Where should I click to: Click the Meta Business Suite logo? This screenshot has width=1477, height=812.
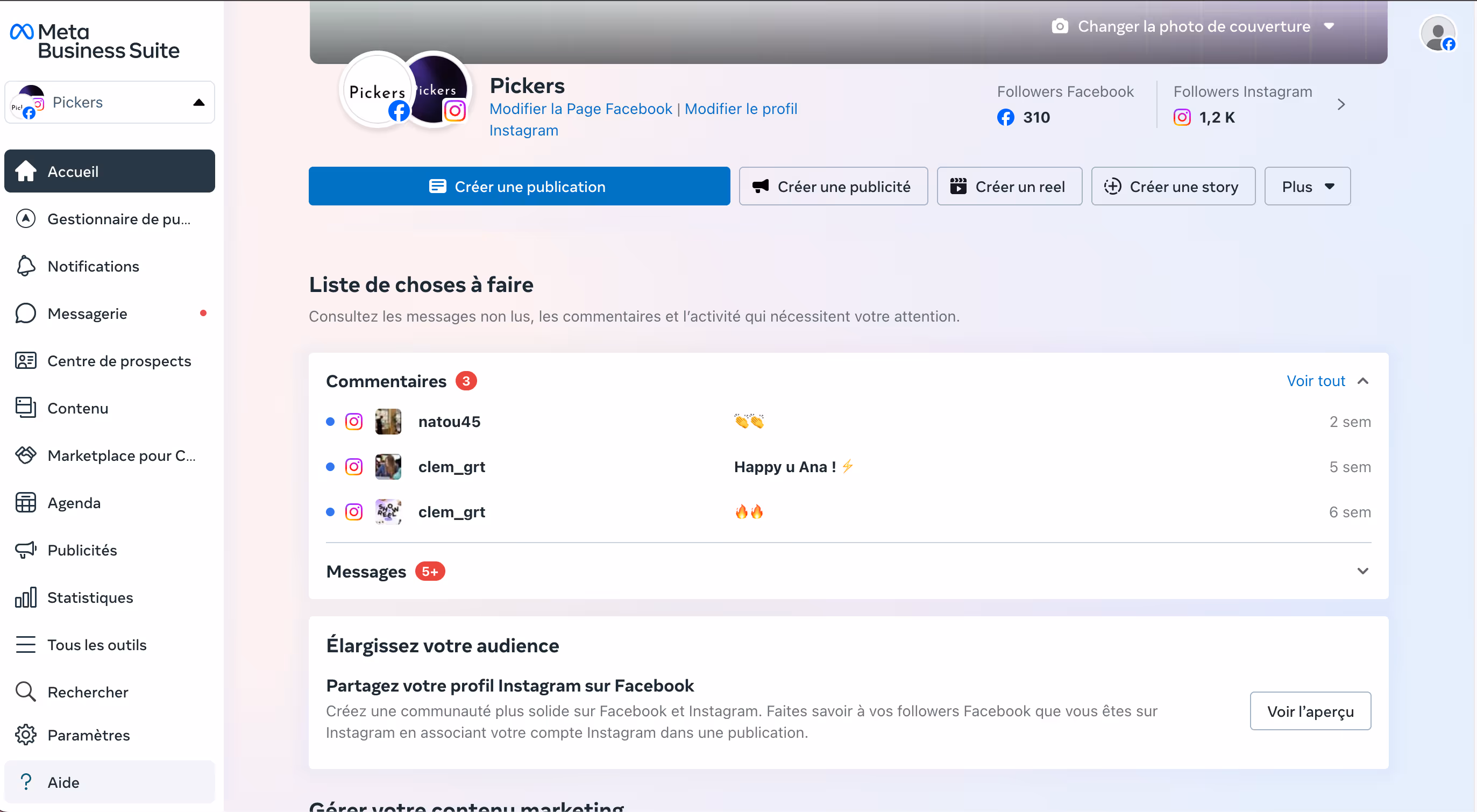coord(95,41)
